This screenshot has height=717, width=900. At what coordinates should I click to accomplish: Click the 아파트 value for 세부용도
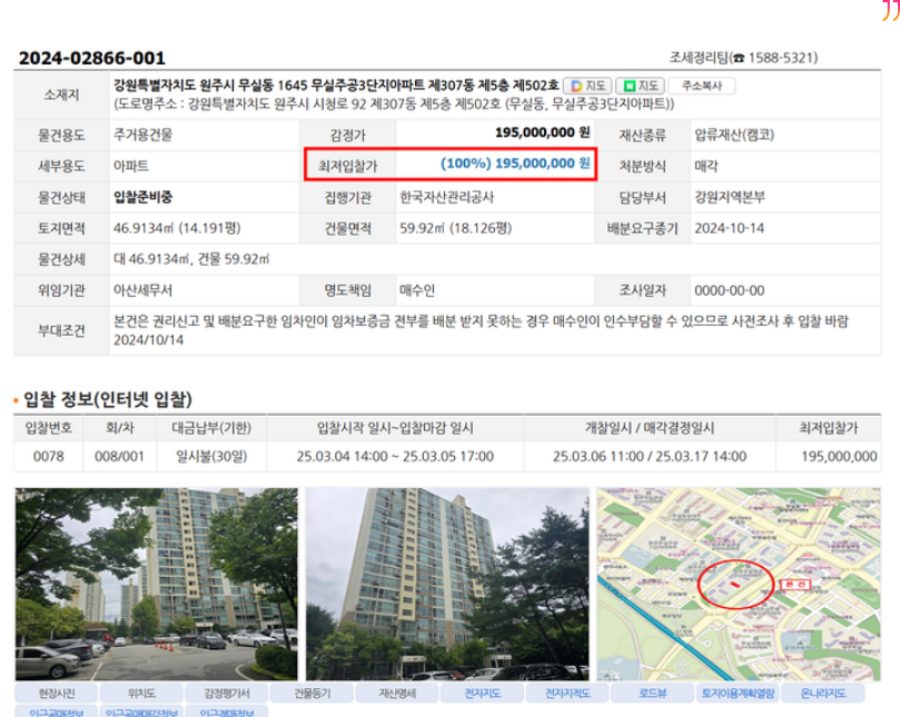[x=131, y=166]
